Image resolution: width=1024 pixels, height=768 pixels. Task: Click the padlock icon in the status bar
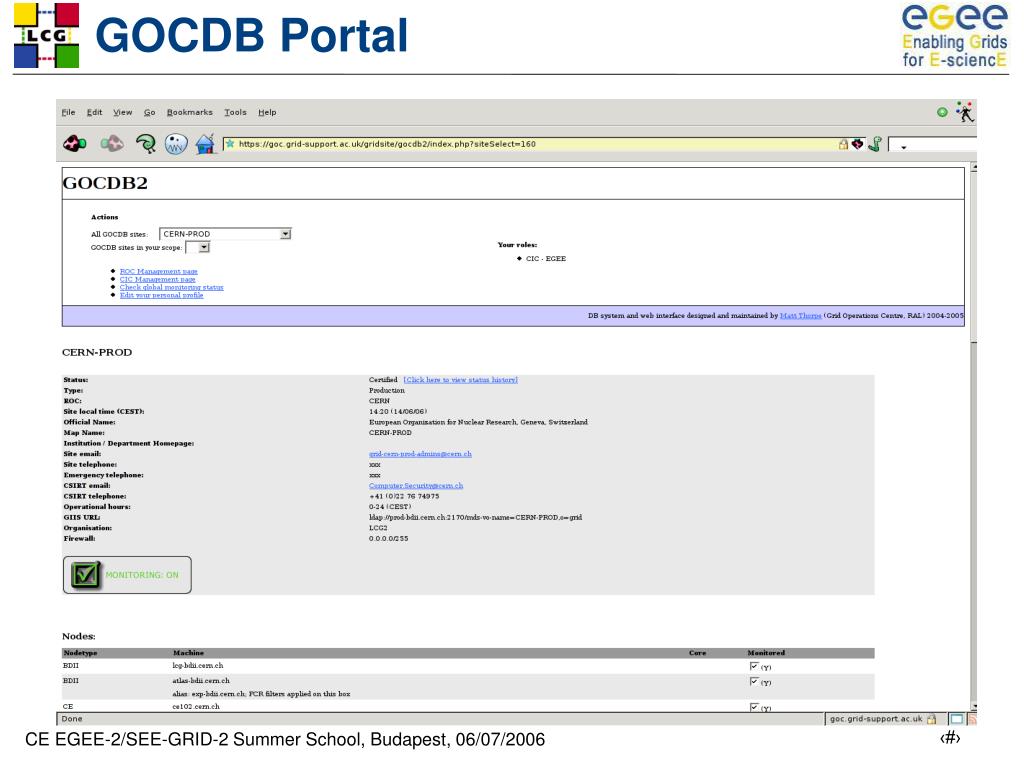pos(931,718)
